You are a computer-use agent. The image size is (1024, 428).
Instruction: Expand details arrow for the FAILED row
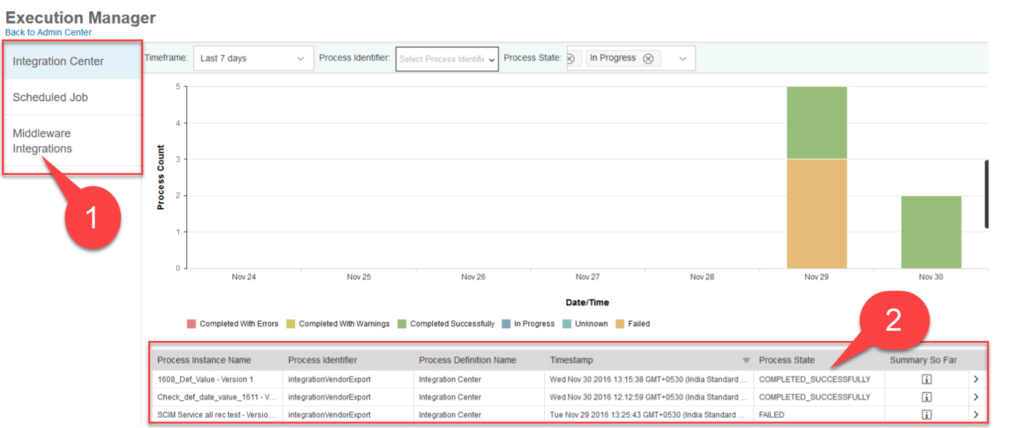tap(976, 414)
